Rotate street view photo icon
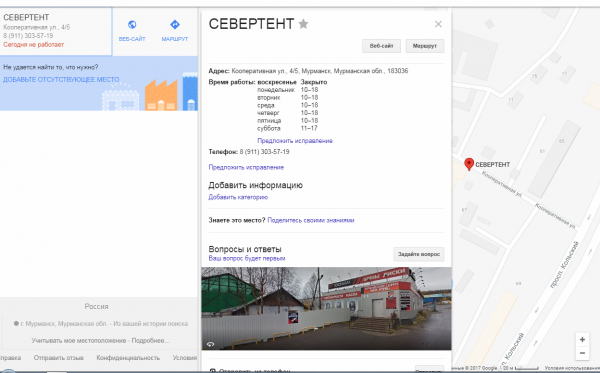 [x=210, y=344]
